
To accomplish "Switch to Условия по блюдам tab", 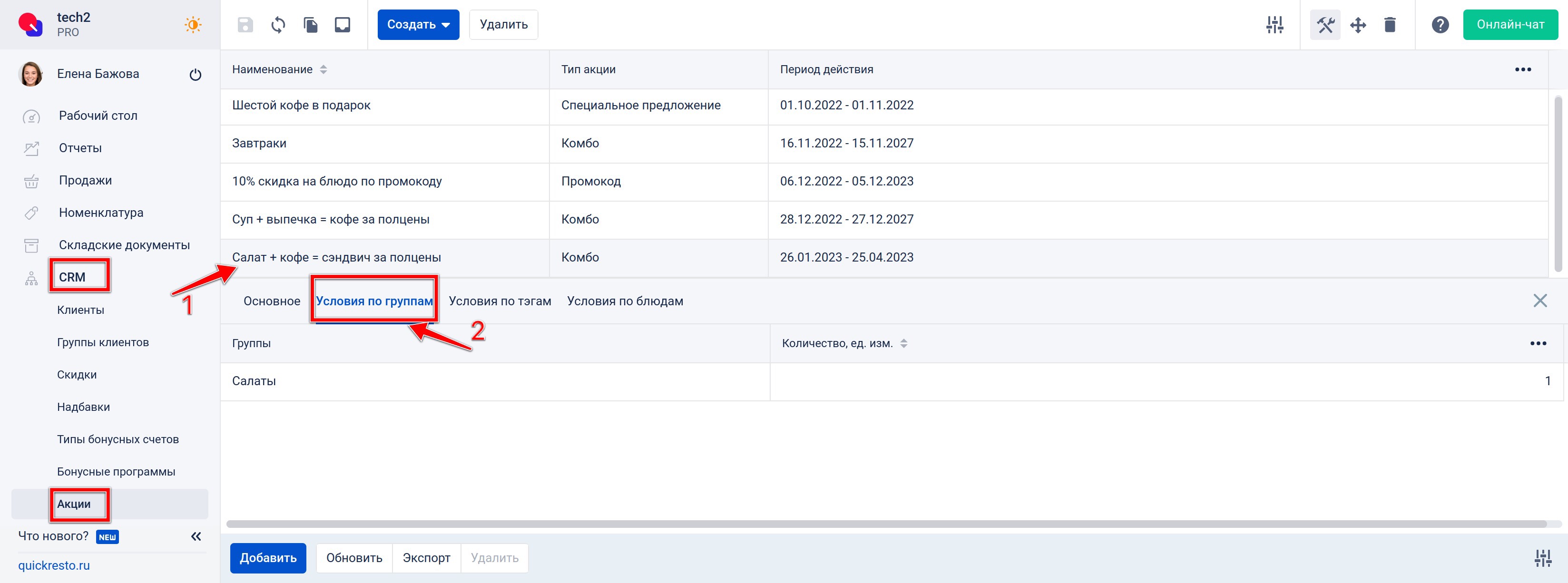I will click(x=625, y=301).
